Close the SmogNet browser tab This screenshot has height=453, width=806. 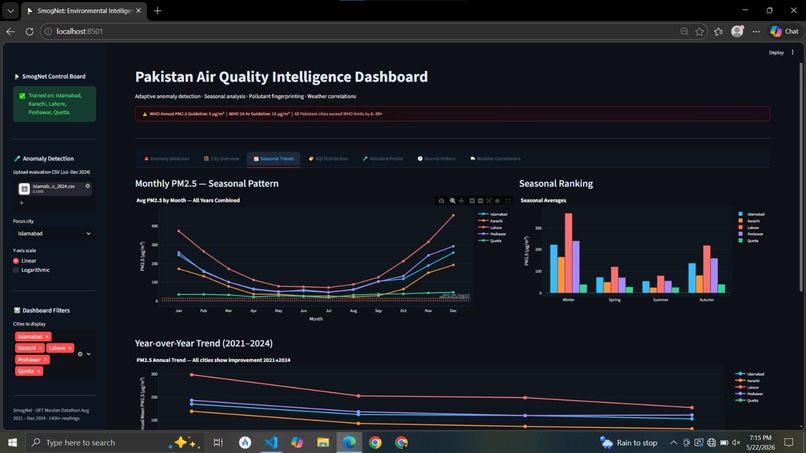(138, 10)
